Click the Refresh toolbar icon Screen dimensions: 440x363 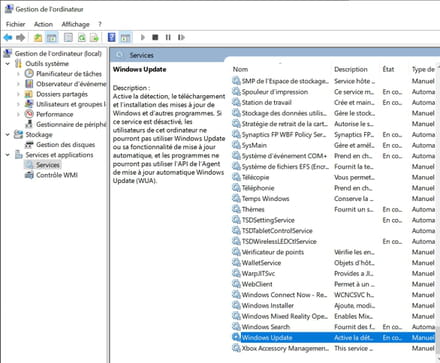click(x=82, y=37)
